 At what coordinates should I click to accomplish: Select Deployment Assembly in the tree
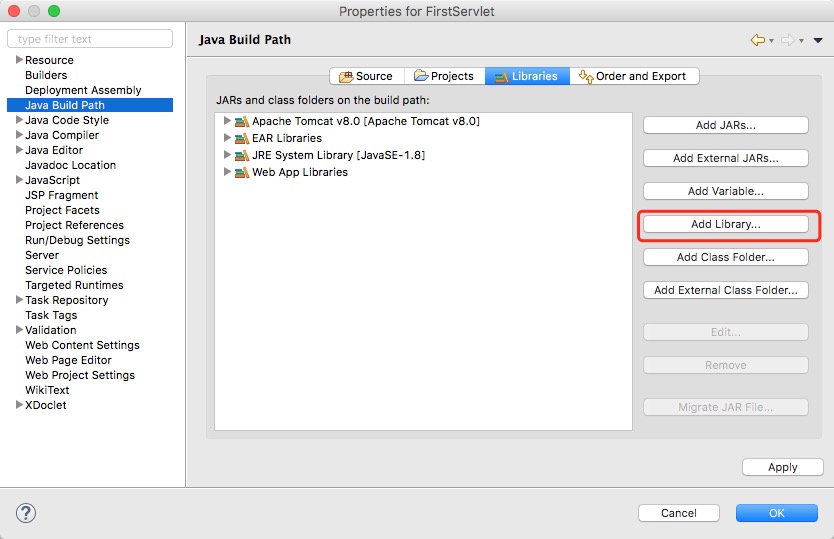83,90
